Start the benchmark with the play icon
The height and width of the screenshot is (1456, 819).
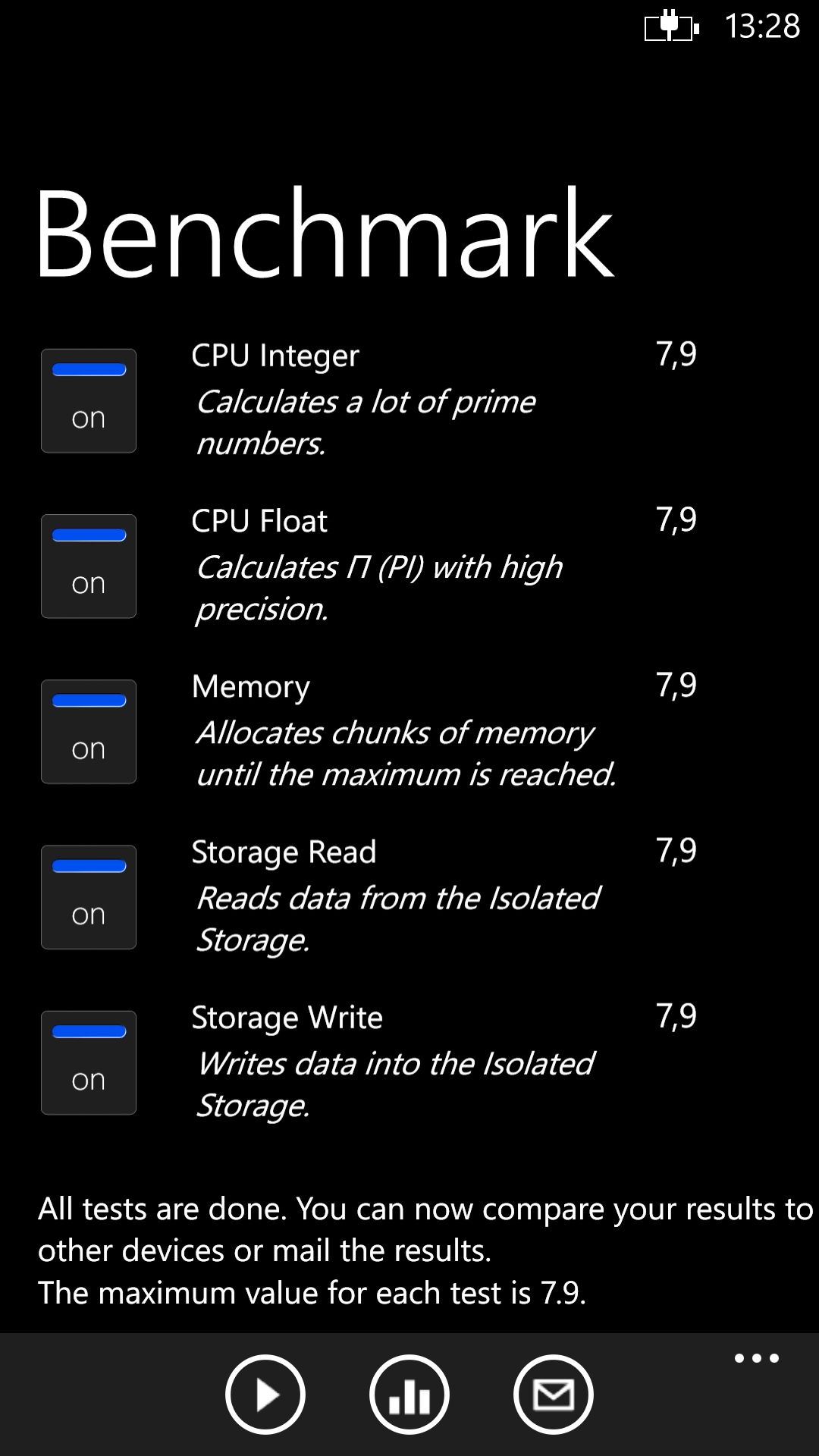[265, 1395]
